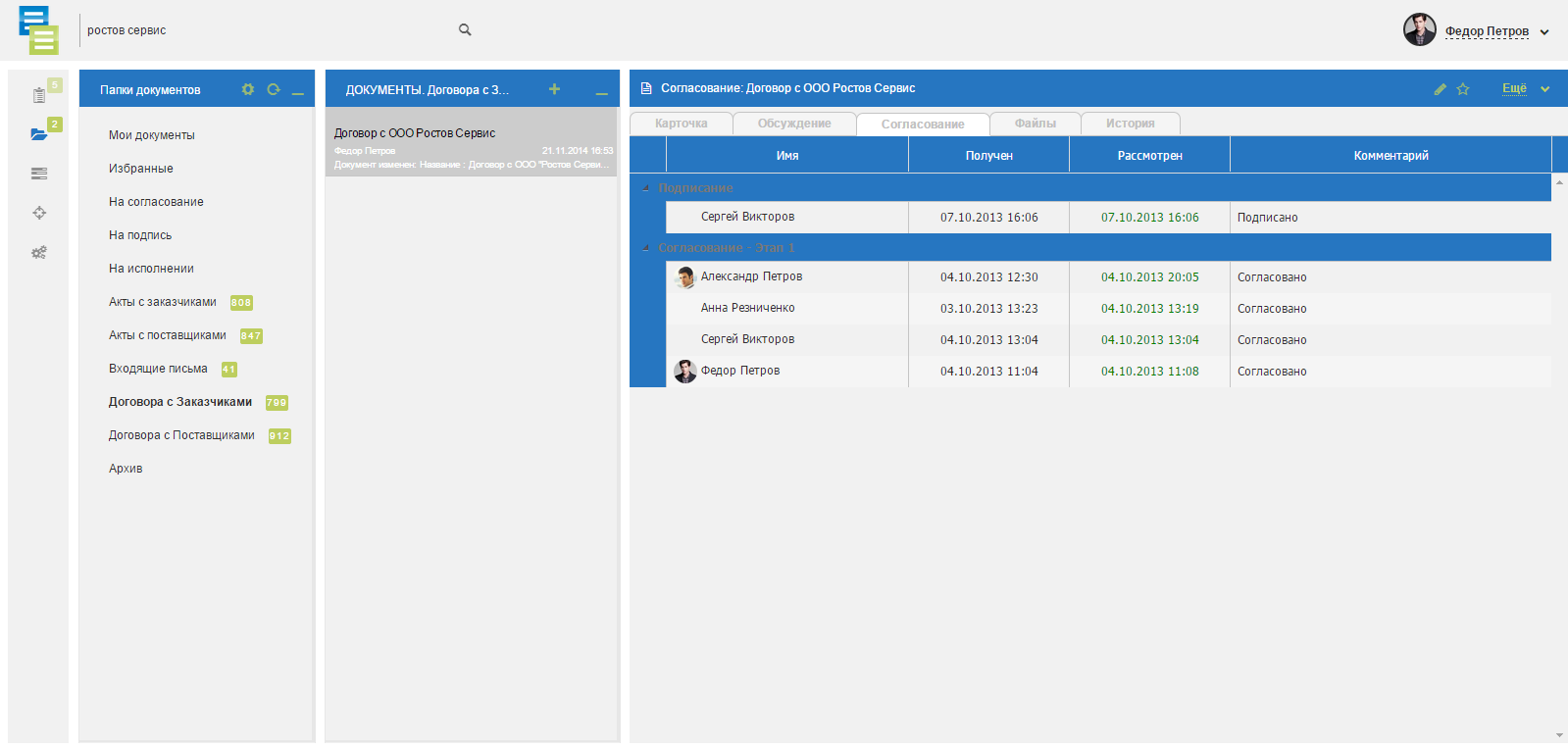Screen dimensions: 1568x750
Task: Click the search magnifier icon
Action: pos(465,30)
